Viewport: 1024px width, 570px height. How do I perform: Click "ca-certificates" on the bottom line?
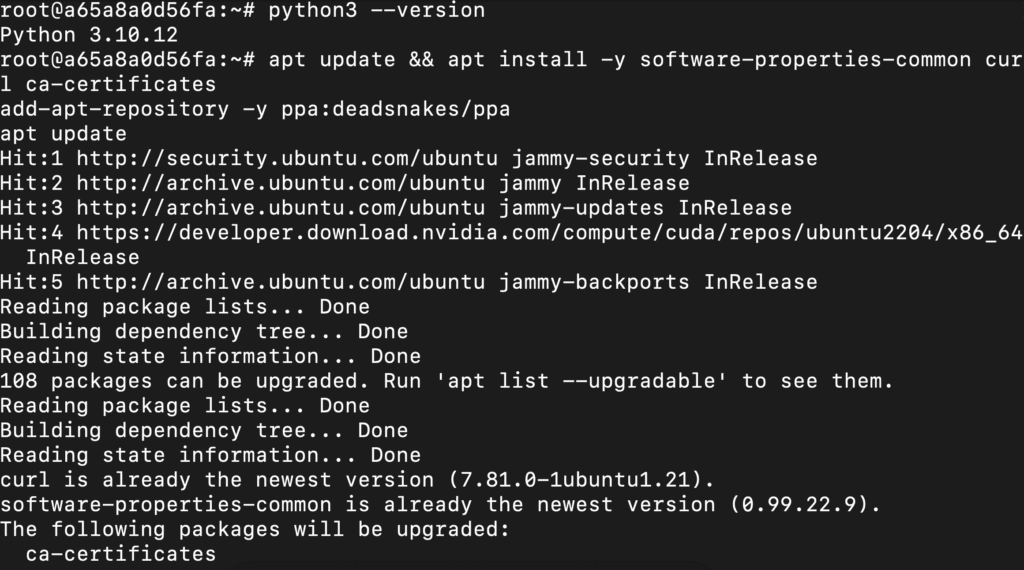pyautogui.click(x=120, y=553)
